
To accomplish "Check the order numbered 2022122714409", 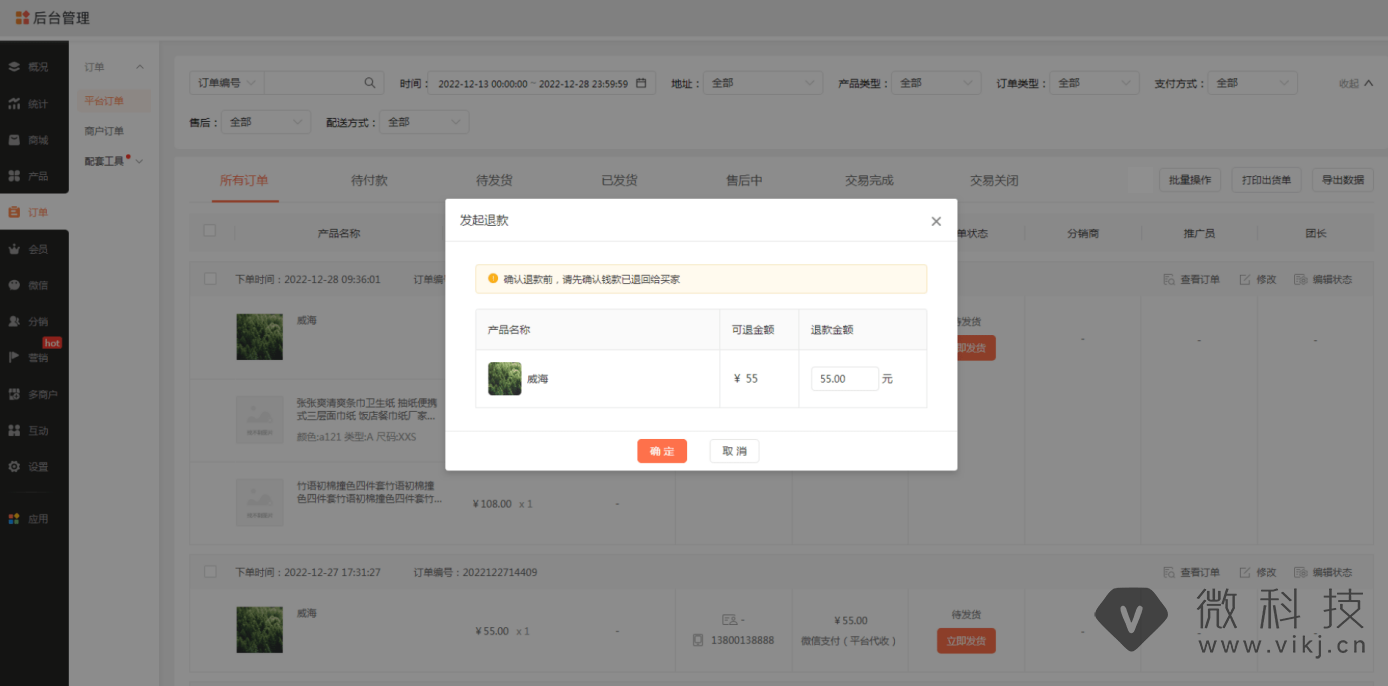I will click(210, 572).
